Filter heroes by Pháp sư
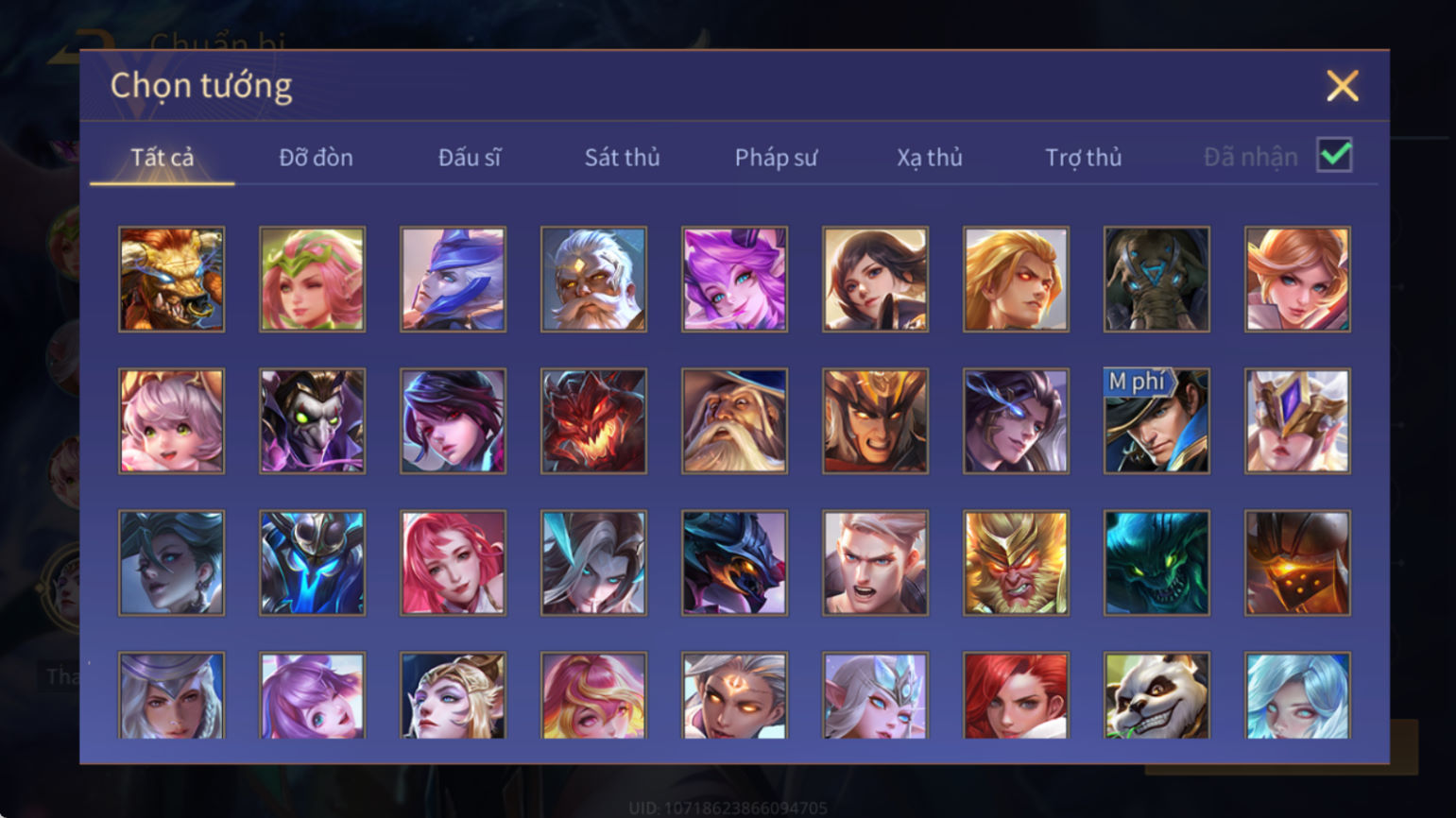 click(776, 158)
